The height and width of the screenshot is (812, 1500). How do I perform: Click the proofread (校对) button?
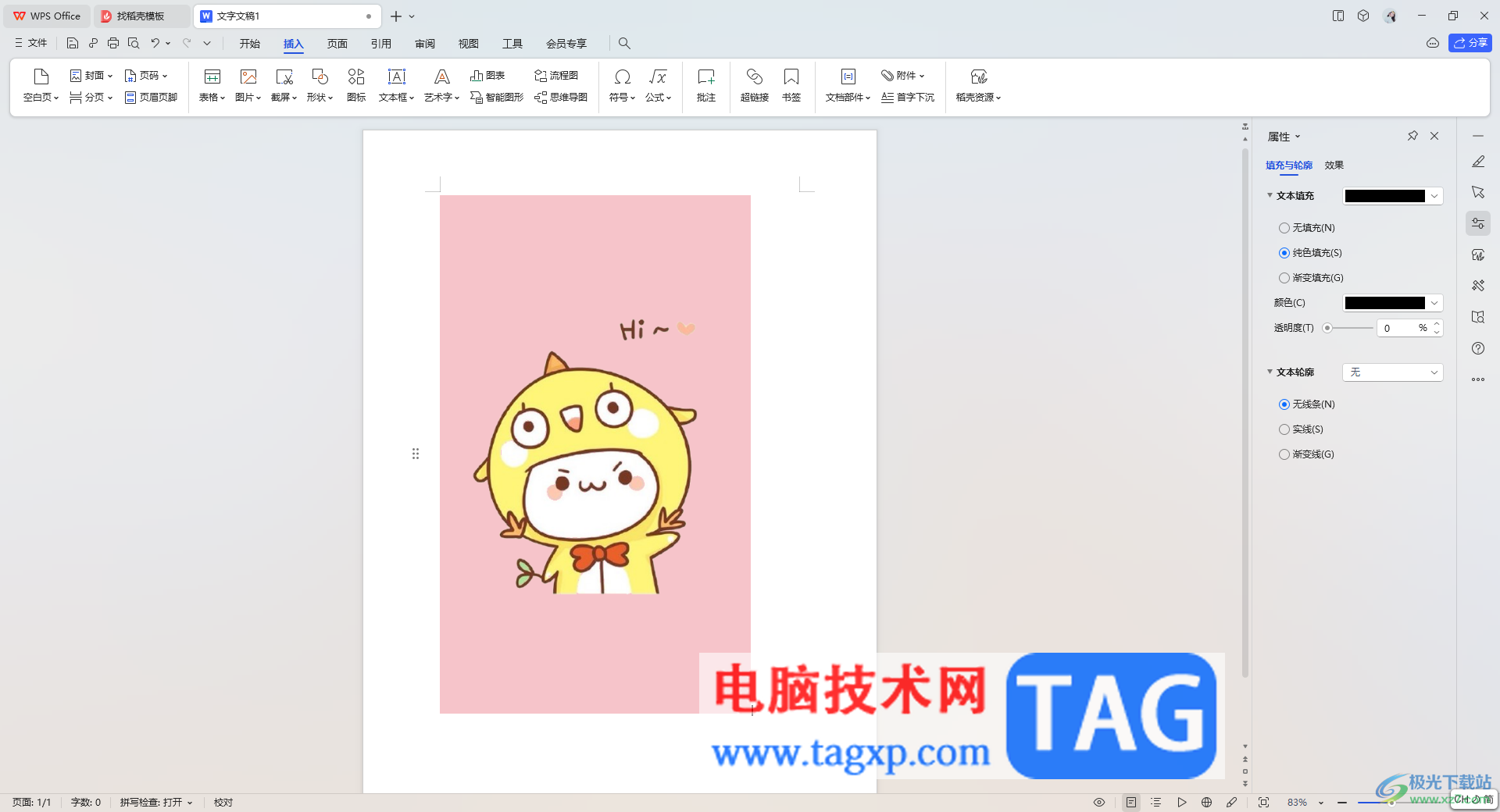(223, 803)
